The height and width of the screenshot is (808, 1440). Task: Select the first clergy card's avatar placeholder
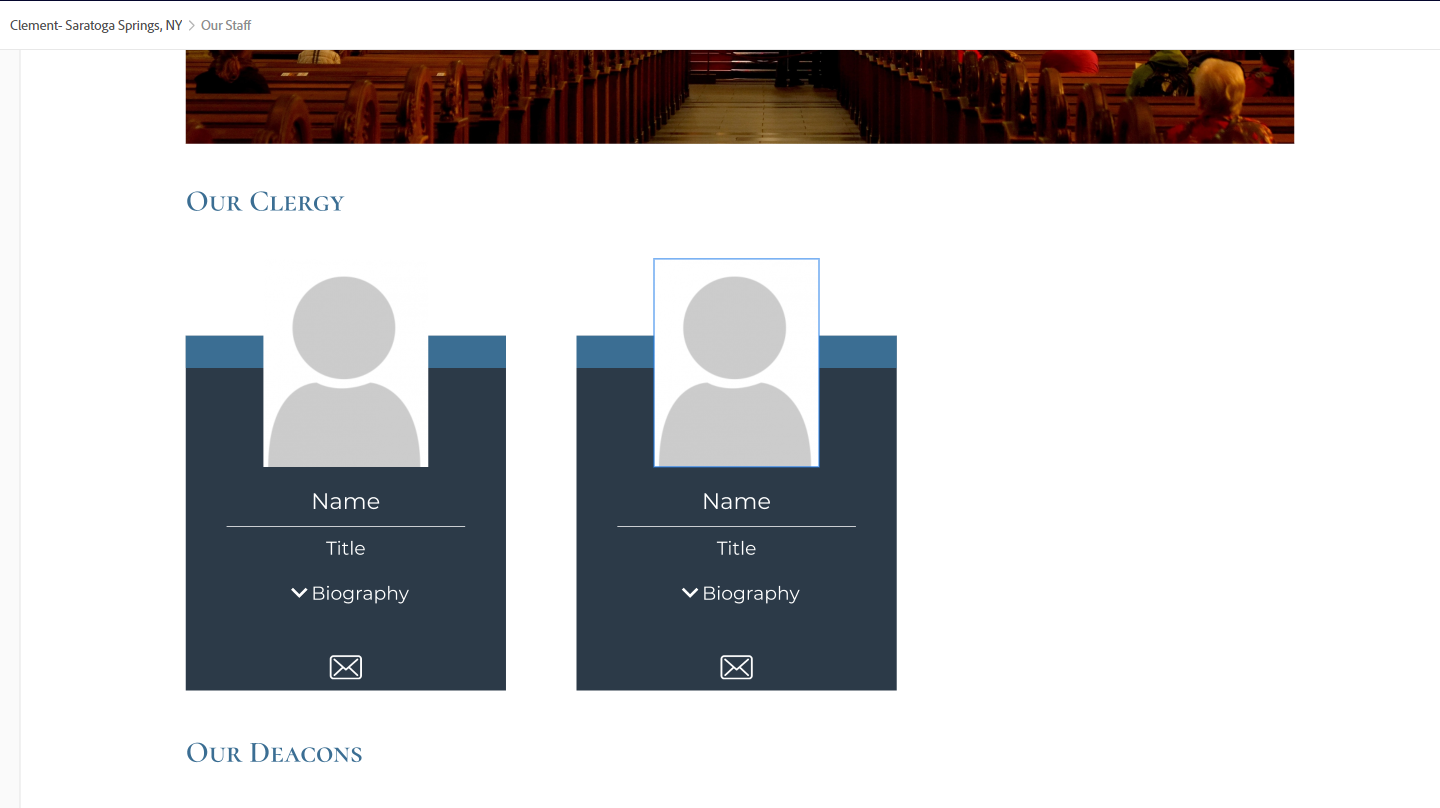click(345, 370)
